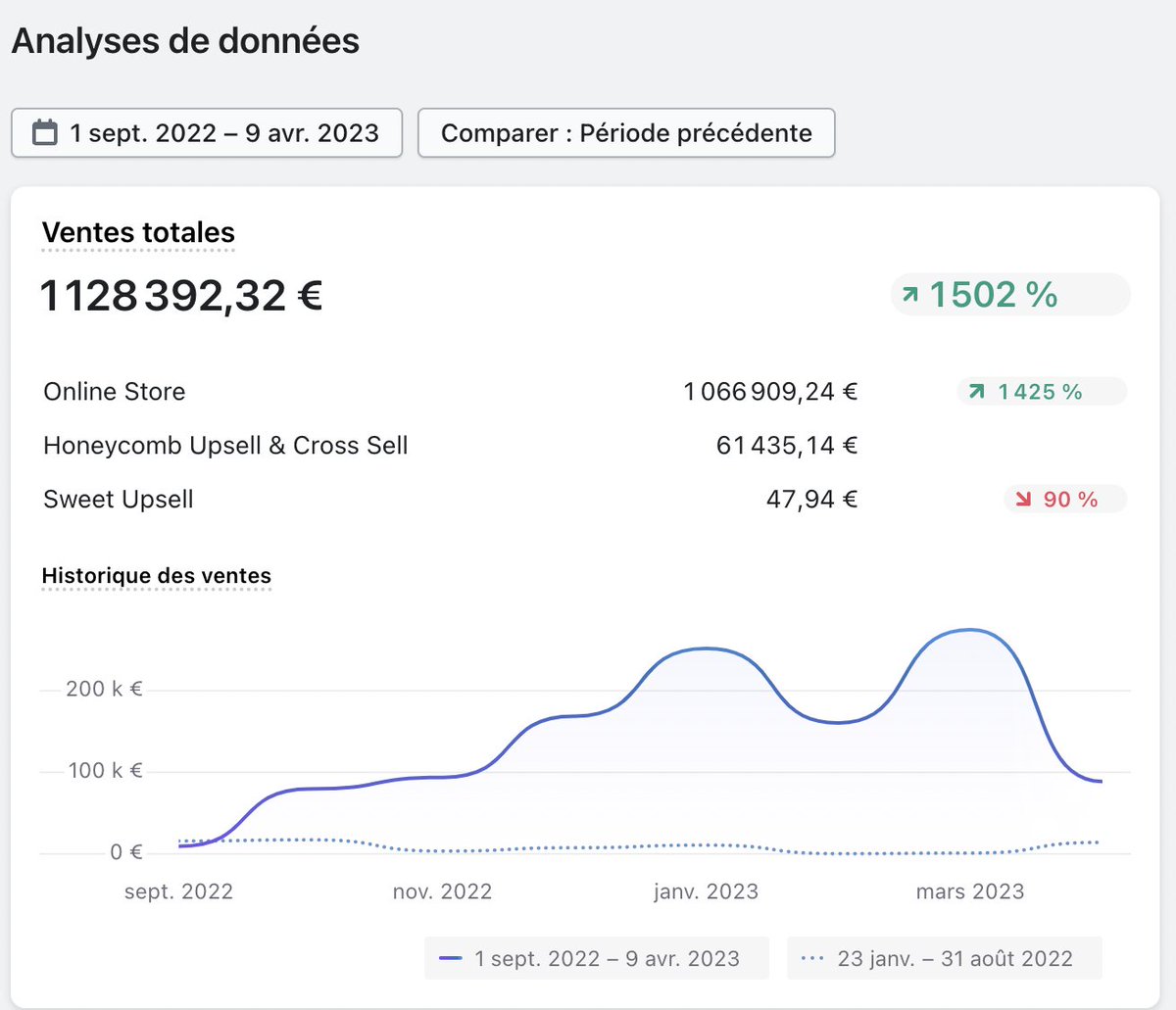
Task: Click the 200 k € axis label
Action: pos(104,690)
